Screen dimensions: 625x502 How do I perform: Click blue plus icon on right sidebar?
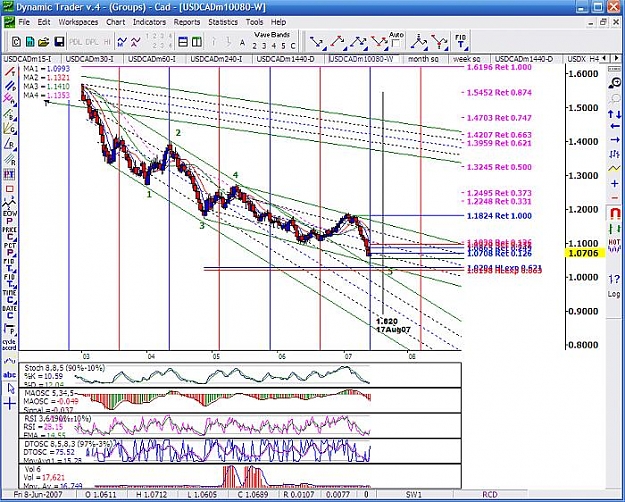point(614,183)
